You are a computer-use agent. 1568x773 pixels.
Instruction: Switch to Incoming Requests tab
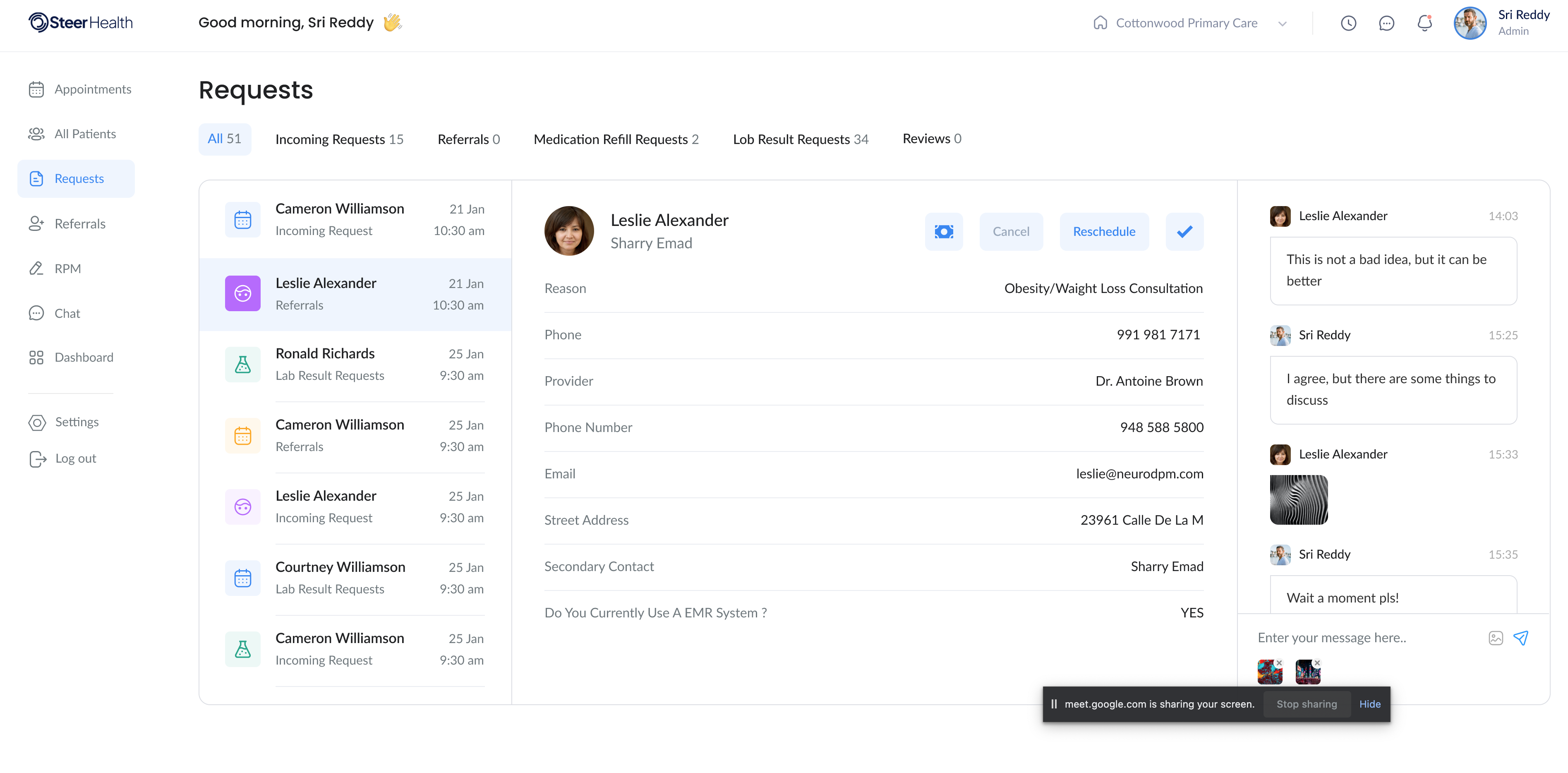[339, 139]
